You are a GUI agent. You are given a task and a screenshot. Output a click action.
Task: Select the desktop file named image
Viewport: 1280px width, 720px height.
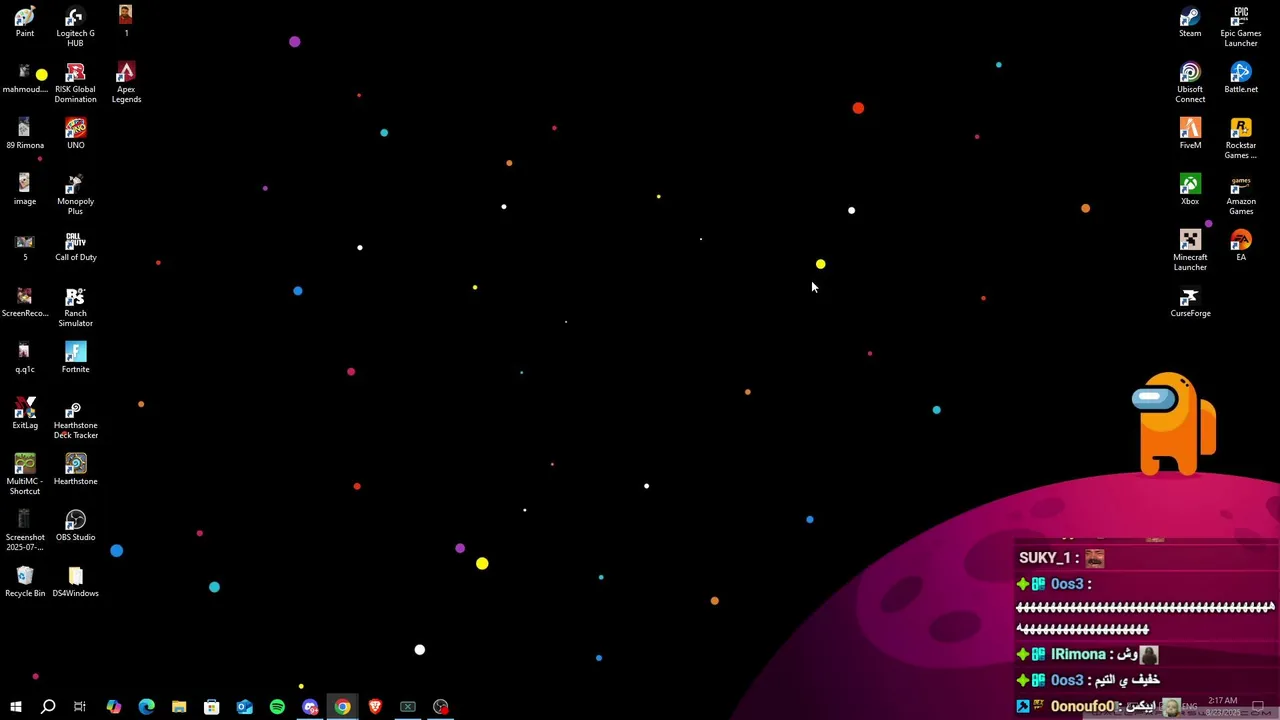click(x=25, y=190)
